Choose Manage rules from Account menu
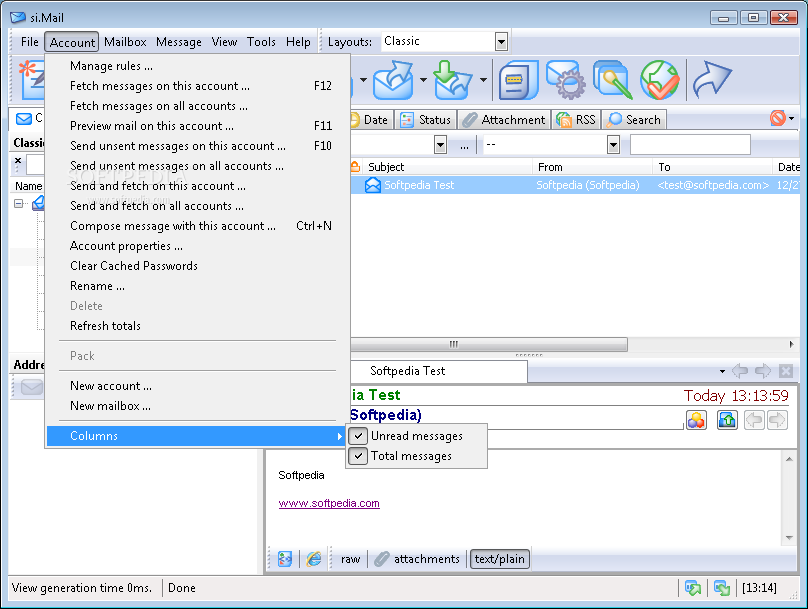This screenshot has height=609, width=808. (x=198, y=66)
